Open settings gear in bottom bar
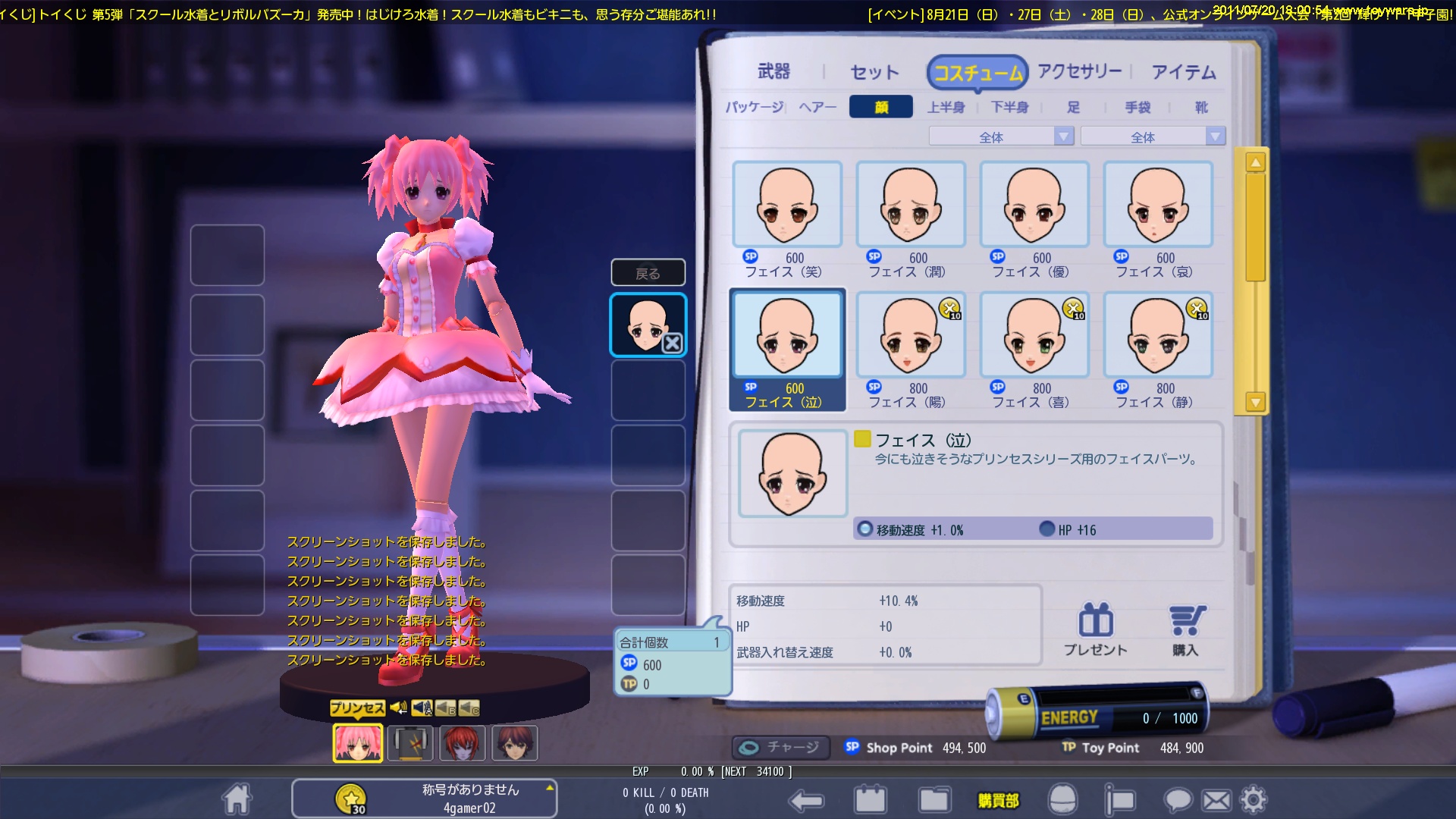 pyautogui.click(x=1253, y=800)
